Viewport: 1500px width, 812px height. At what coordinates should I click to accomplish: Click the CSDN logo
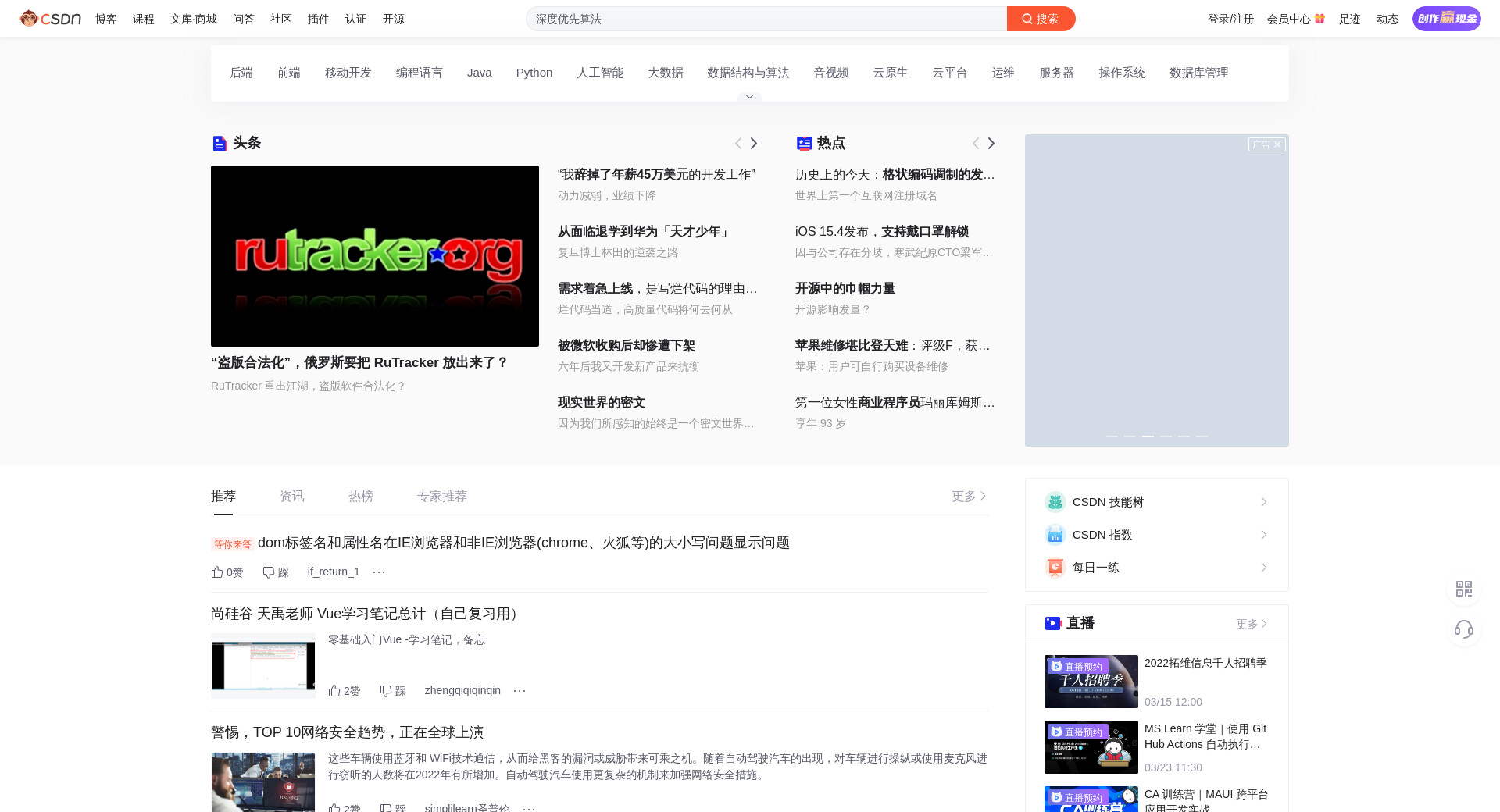50,19
